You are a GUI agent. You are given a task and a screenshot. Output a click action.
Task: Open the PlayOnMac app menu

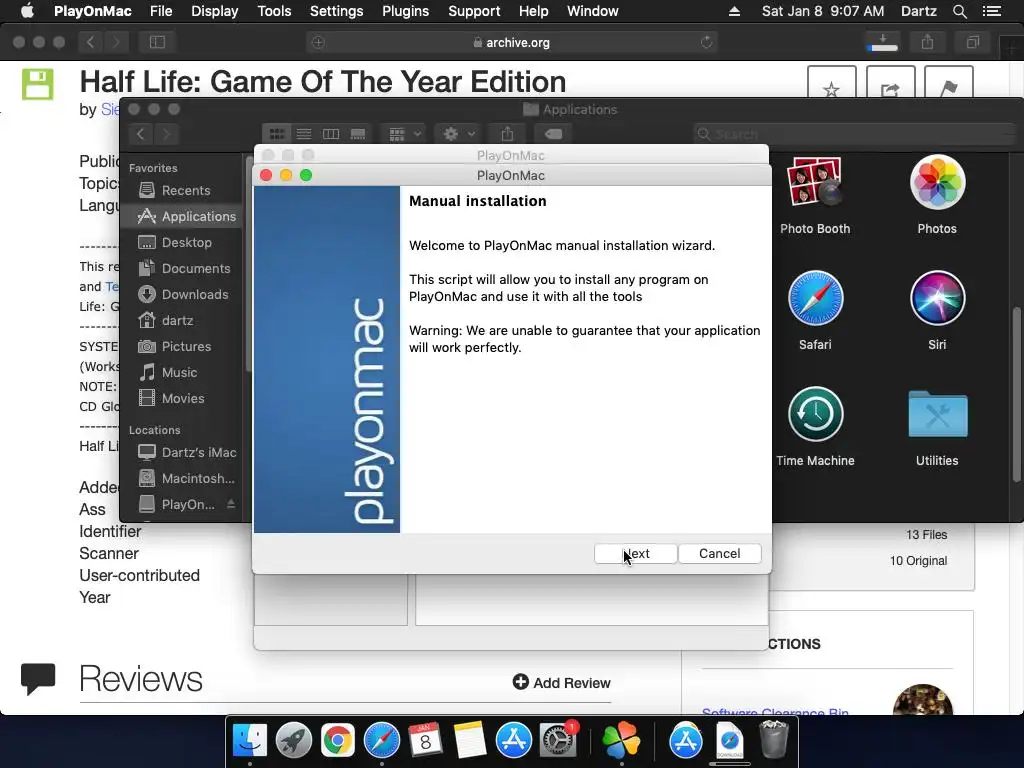click(93, 11)
